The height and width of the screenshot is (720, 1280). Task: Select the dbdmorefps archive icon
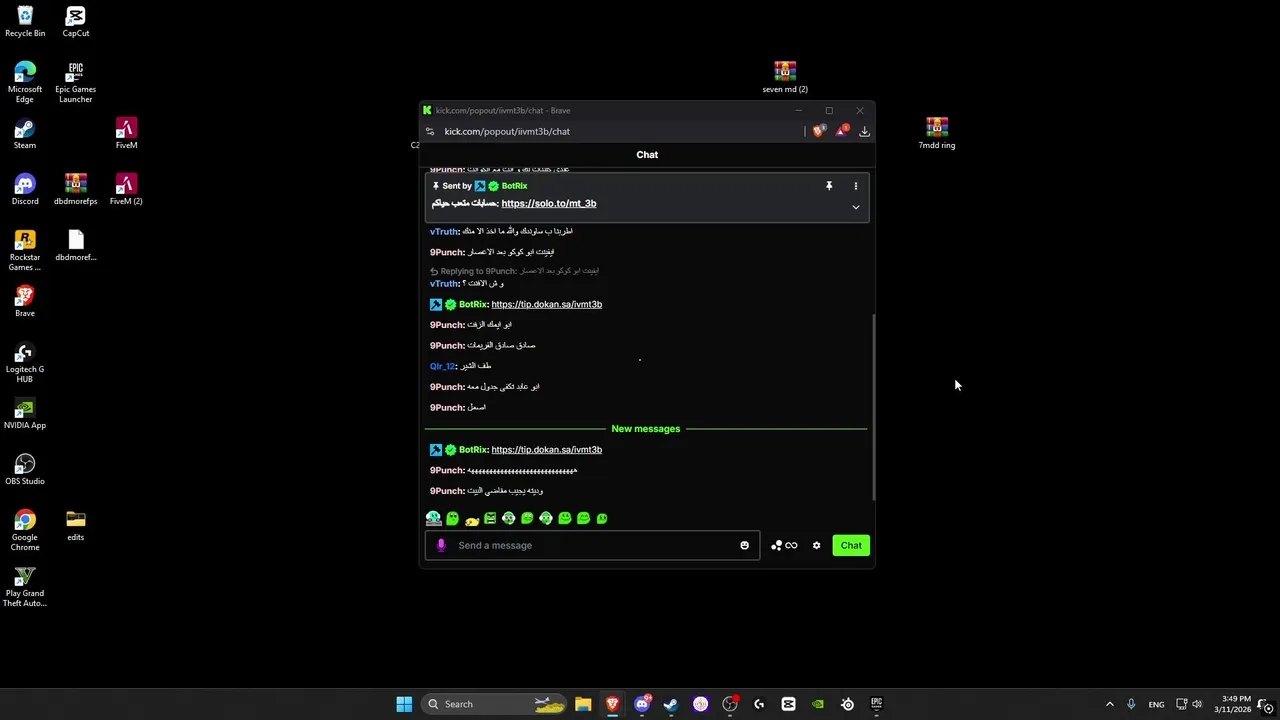(x=76, y=190)
